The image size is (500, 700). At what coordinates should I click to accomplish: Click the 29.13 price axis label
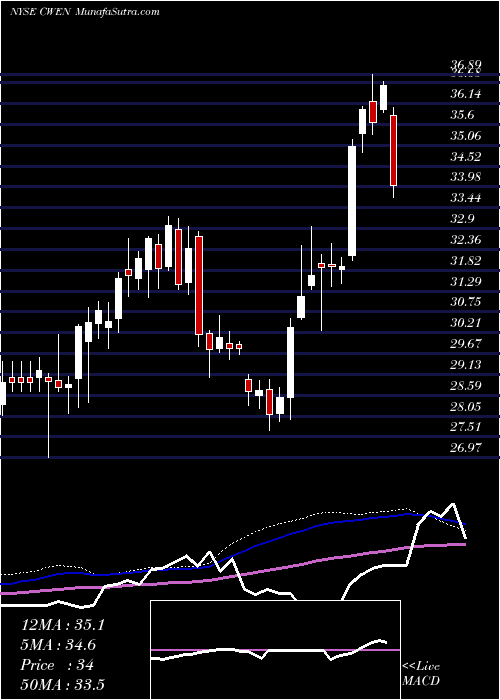tap(466, 365)
